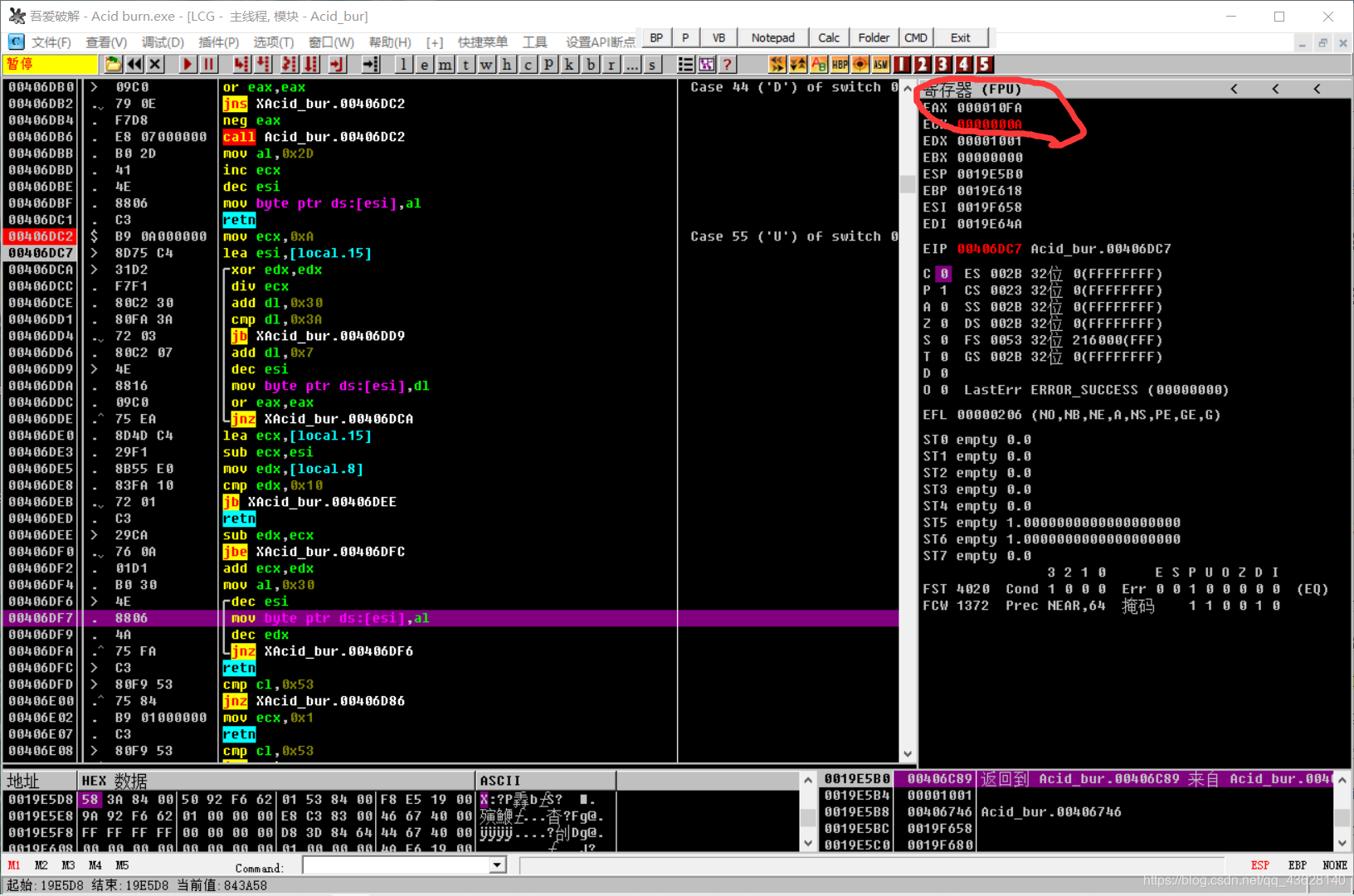The width and height of the screenshot is (1354, 896).
Task: Open the Memory map with the 'm' button
Action: 446,64
